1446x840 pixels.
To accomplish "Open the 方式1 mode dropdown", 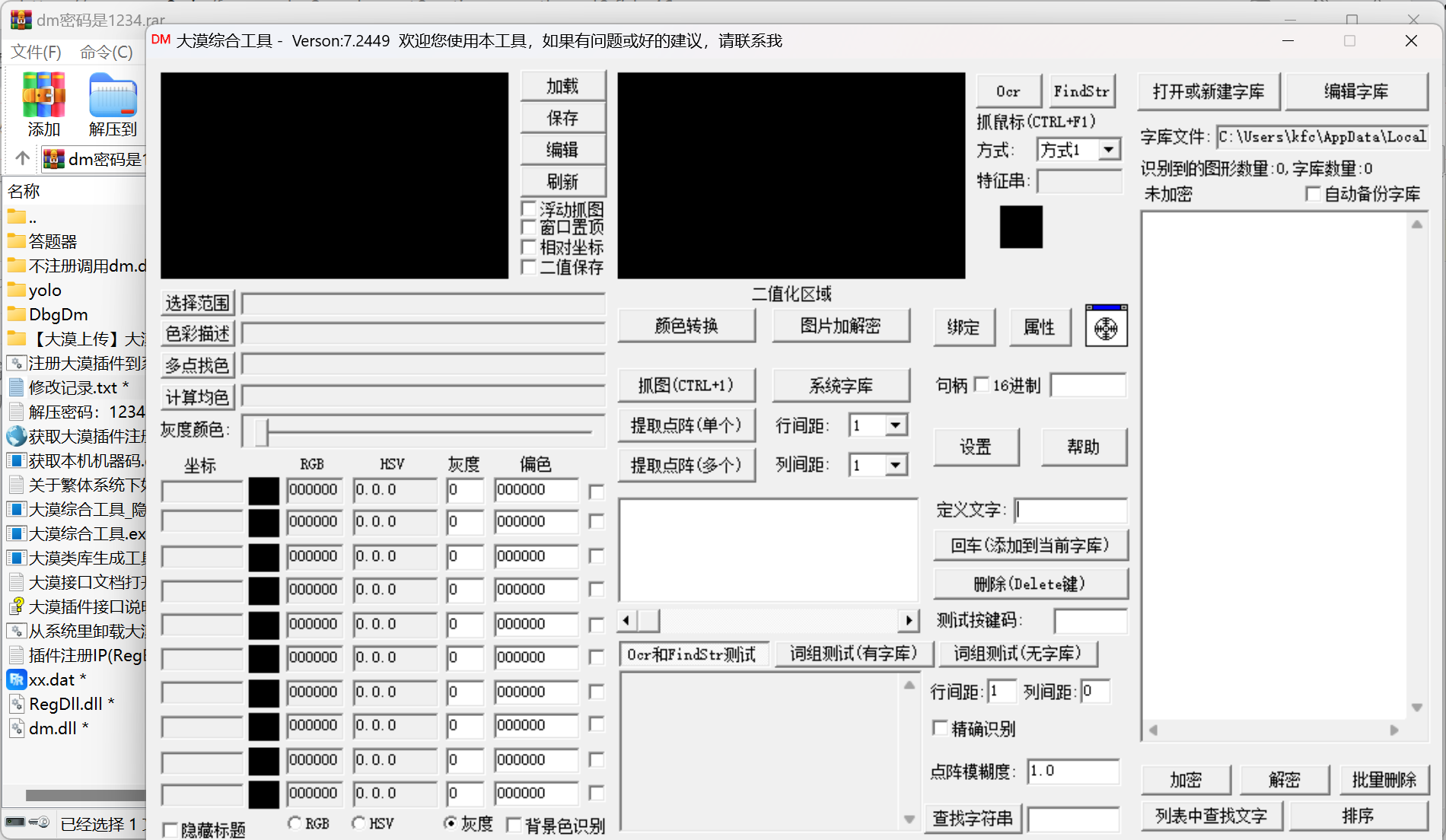I will (x=1110, y=150).
